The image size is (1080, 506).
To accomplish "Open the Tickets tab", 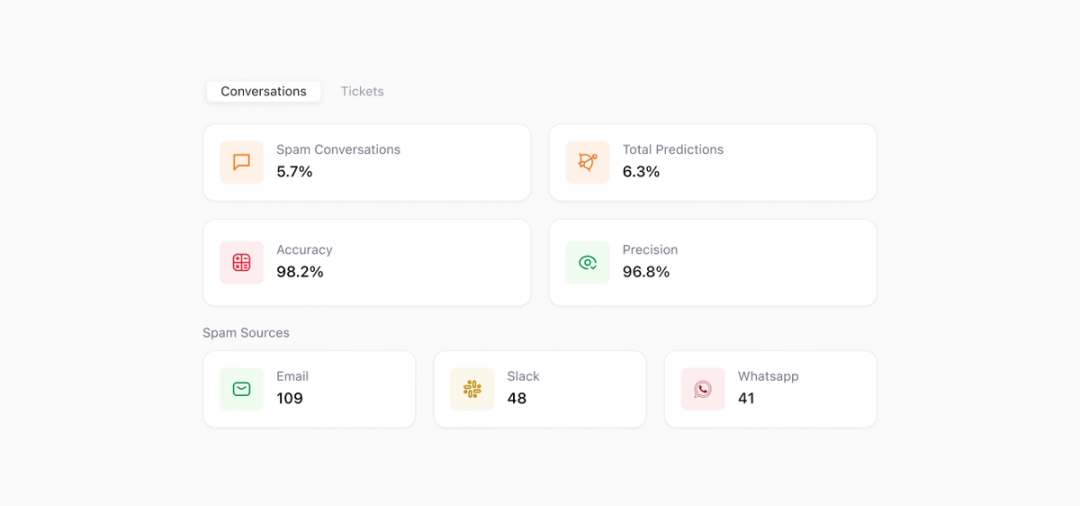I will [362, 92].
